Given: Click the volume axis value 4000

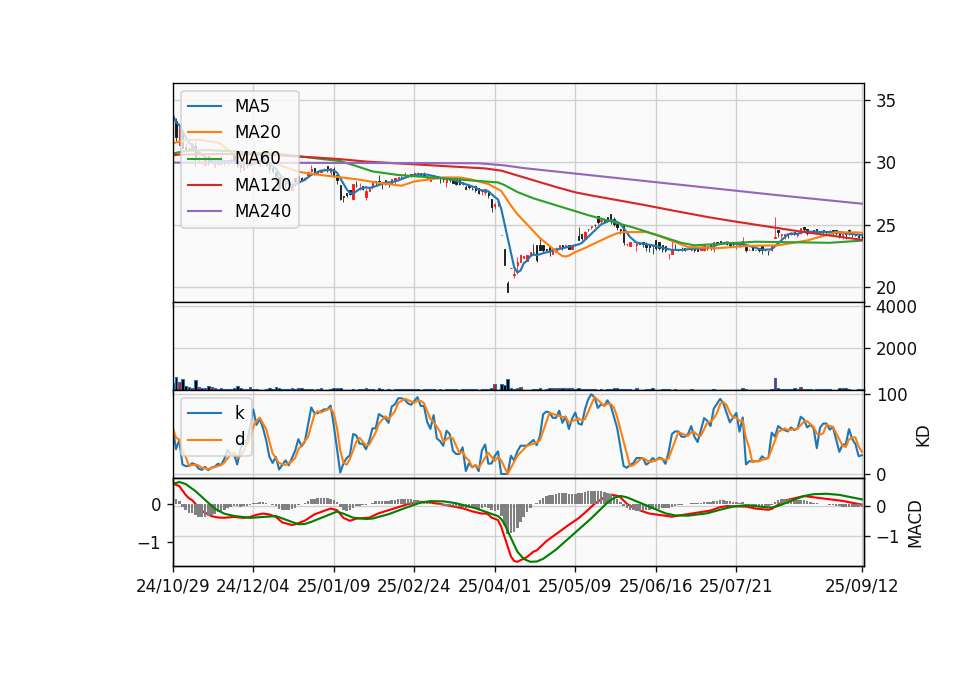Looking at the screenshot, I should pyautogui.click(x=896, y=307).
